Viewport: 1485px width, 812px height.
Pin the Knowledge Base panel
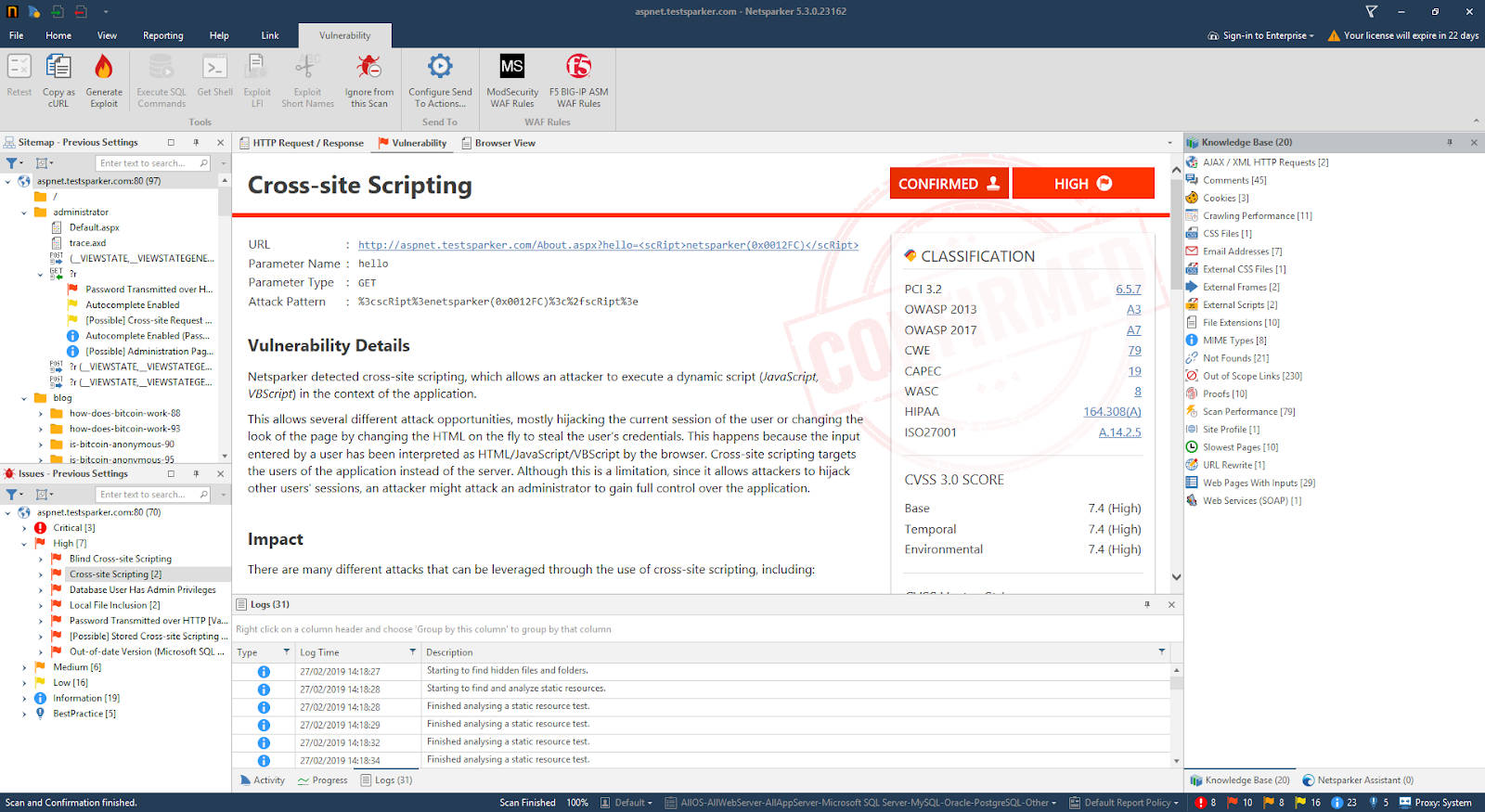pyautogui.click(x=1449, y=142)
